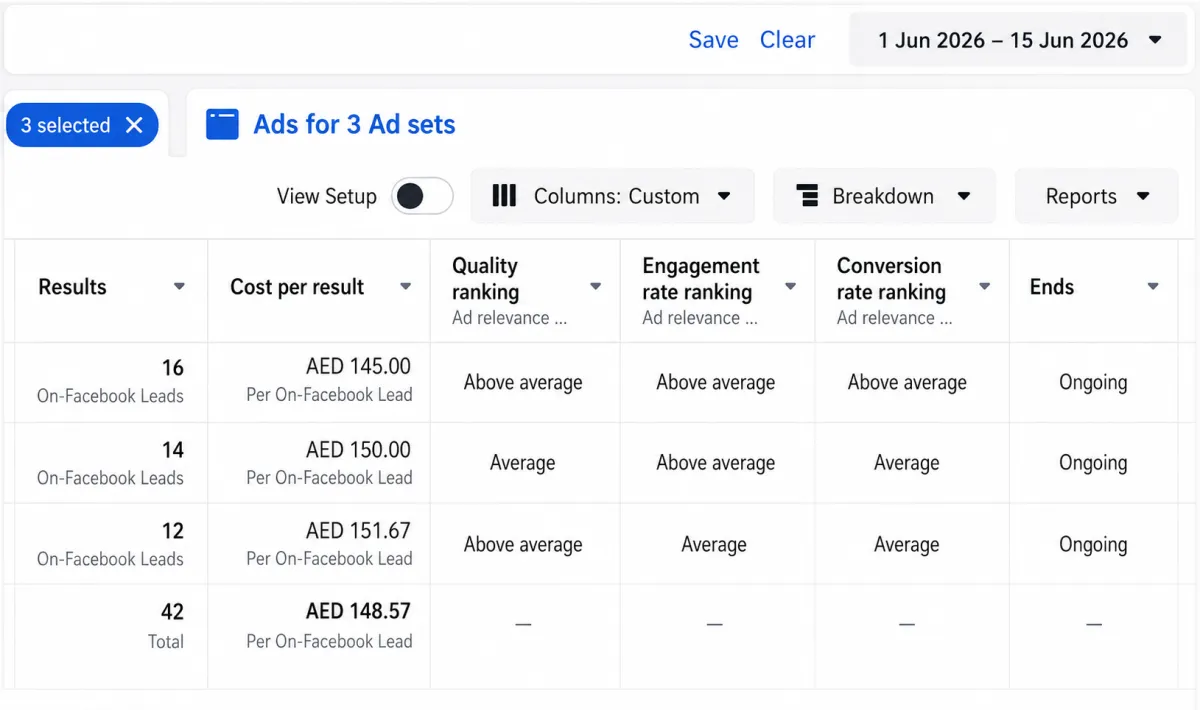This screenshot has width=1200, height=710.
Task: Click Ongoing in the AED 145.00 row
Action: tap(1093, 382)
